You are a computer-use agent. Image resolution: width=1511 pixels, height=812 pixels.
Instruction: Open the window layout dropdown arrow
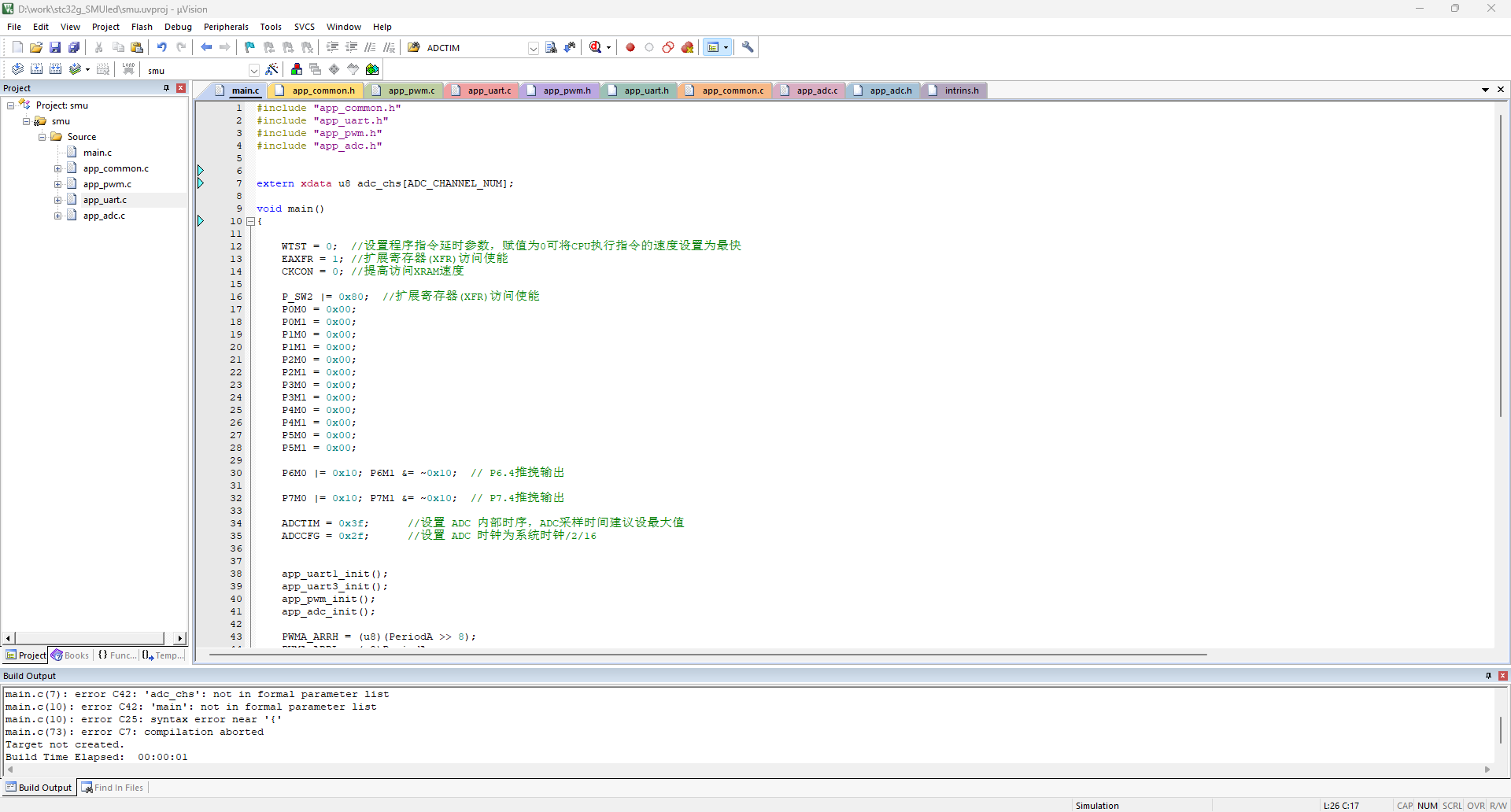[726, 47]
